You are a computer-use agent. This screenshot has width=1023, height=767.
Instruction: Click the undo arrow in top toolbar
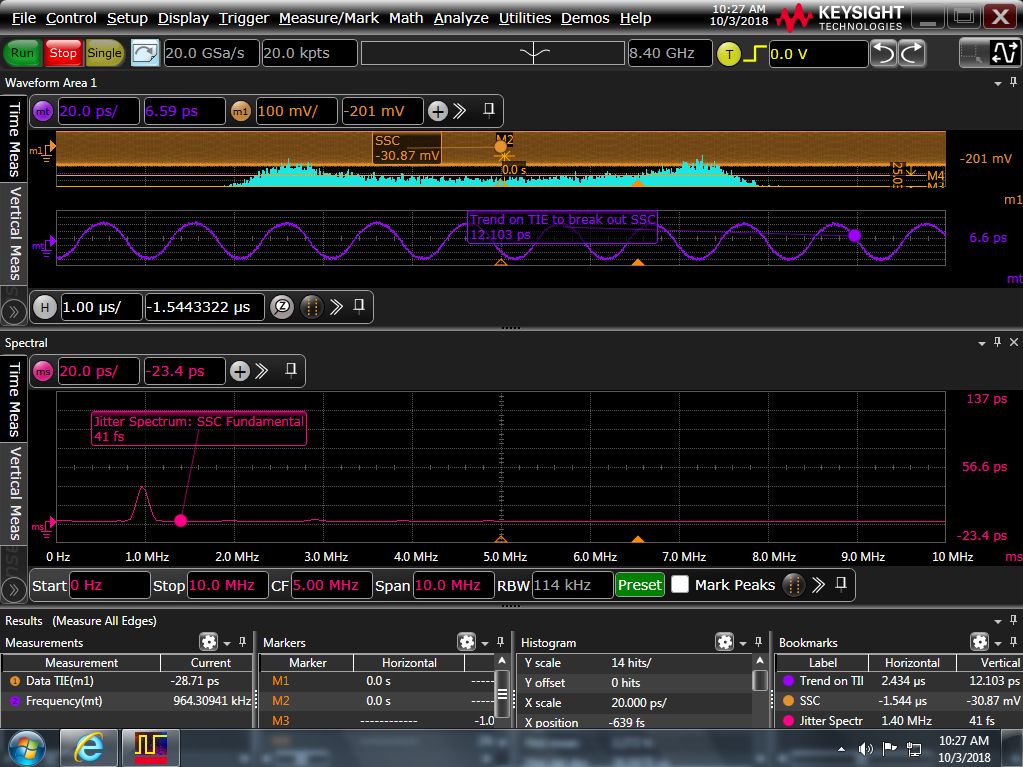coord(883,54)
